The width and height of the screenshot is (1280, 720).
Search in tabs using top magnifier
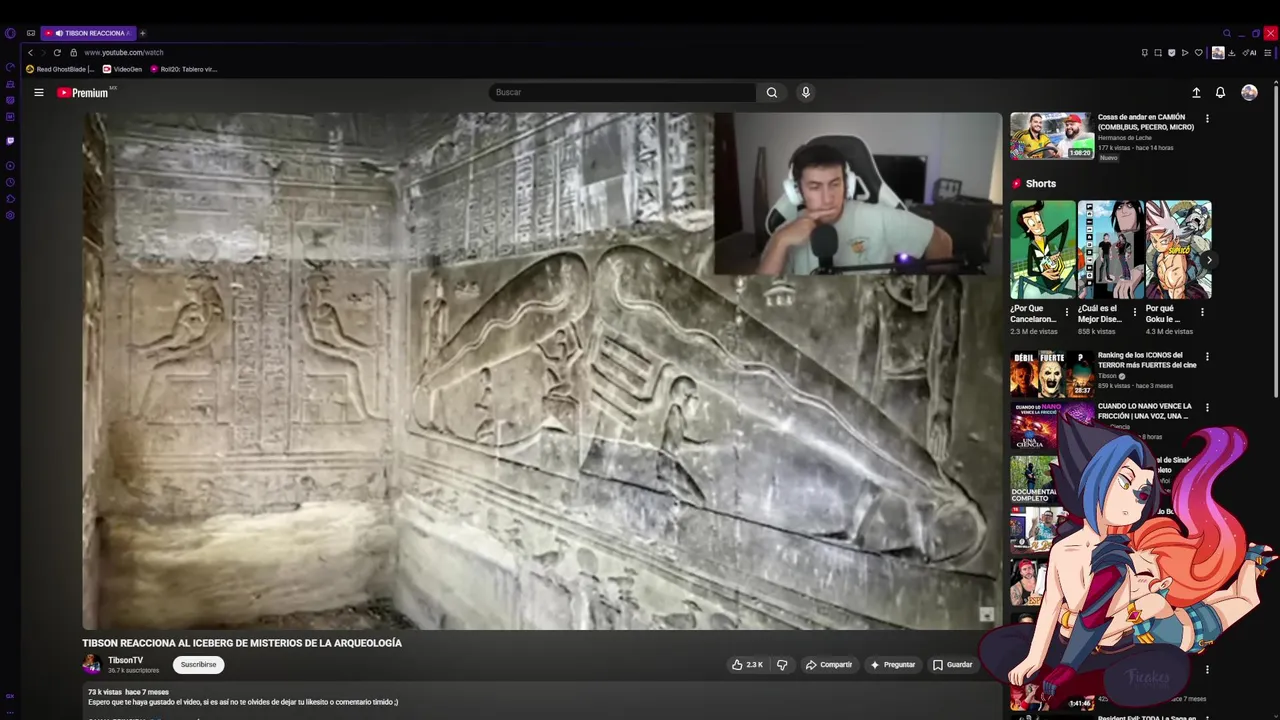coord(1227,33)
